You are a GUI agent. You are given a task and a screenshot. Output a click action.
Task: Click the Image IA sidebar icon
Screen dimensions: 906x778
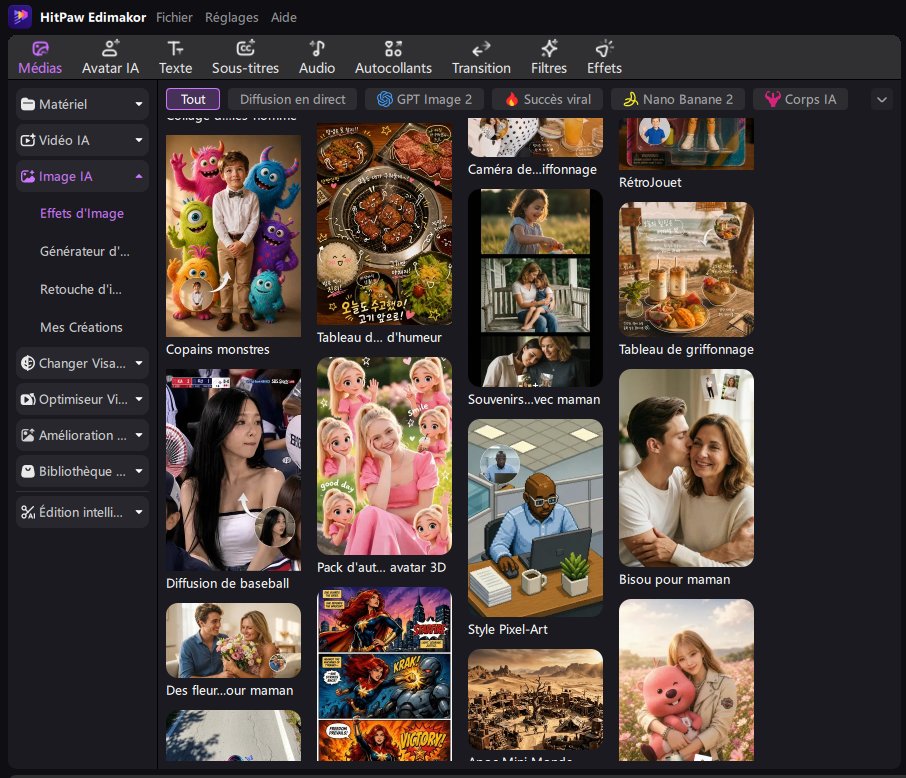point(27,176)
